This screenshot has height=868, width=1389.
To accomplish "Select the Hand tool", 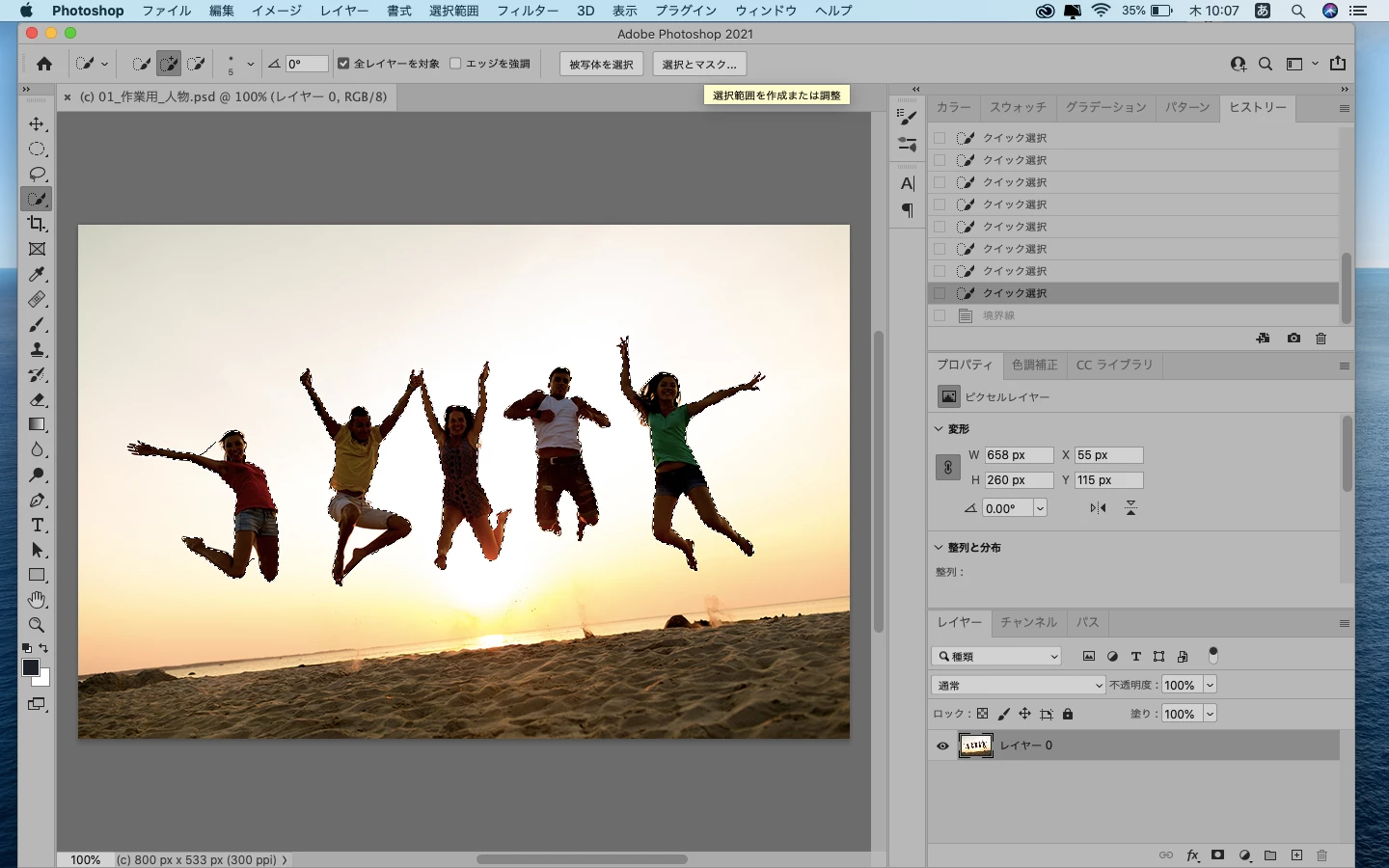I will click(x=37, y=600).
